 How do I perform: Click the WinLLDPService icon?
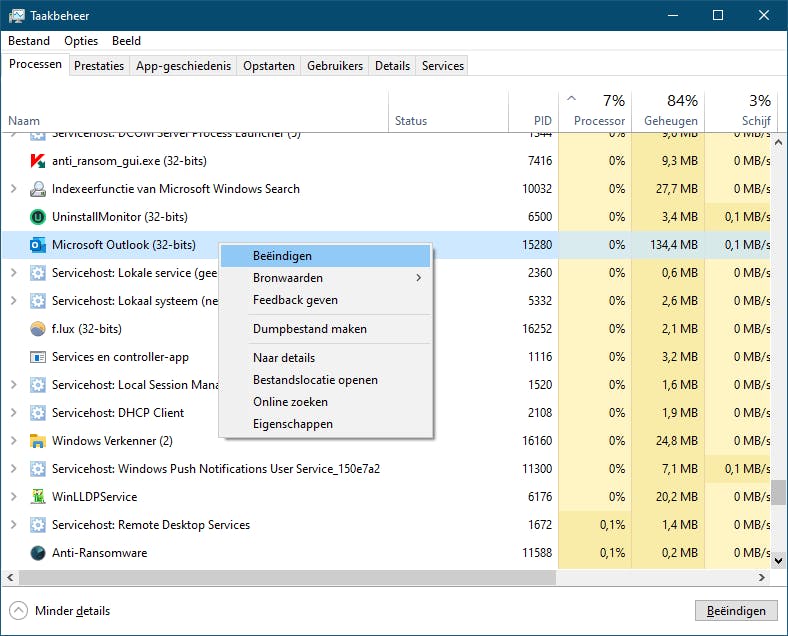pos(38,497)
